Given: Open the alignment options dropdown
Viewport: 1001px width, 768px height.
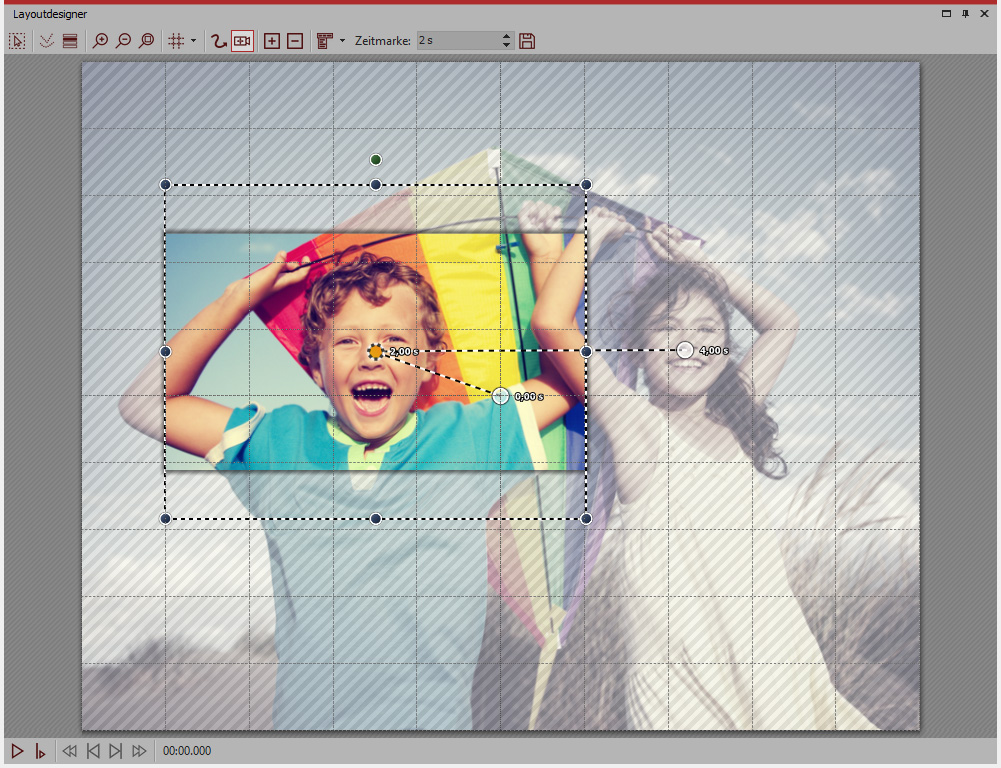Looking at the screenshot, I should (342, 41).
